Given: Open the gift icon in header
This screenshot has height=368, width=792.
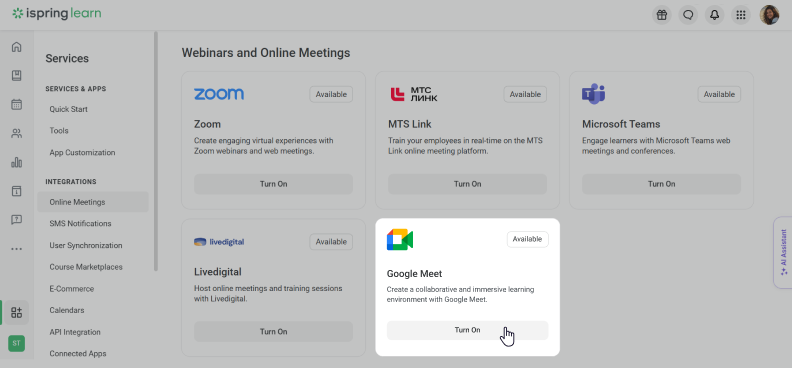Looking at the screenshot, I should (662, 15).
